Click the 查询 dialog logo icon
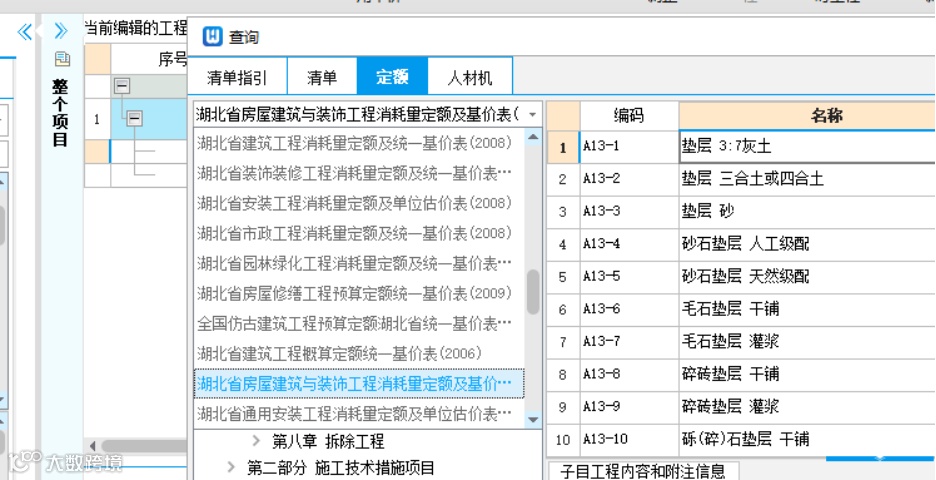Screen dimensions: 936x480 click(x=212, y=37)
